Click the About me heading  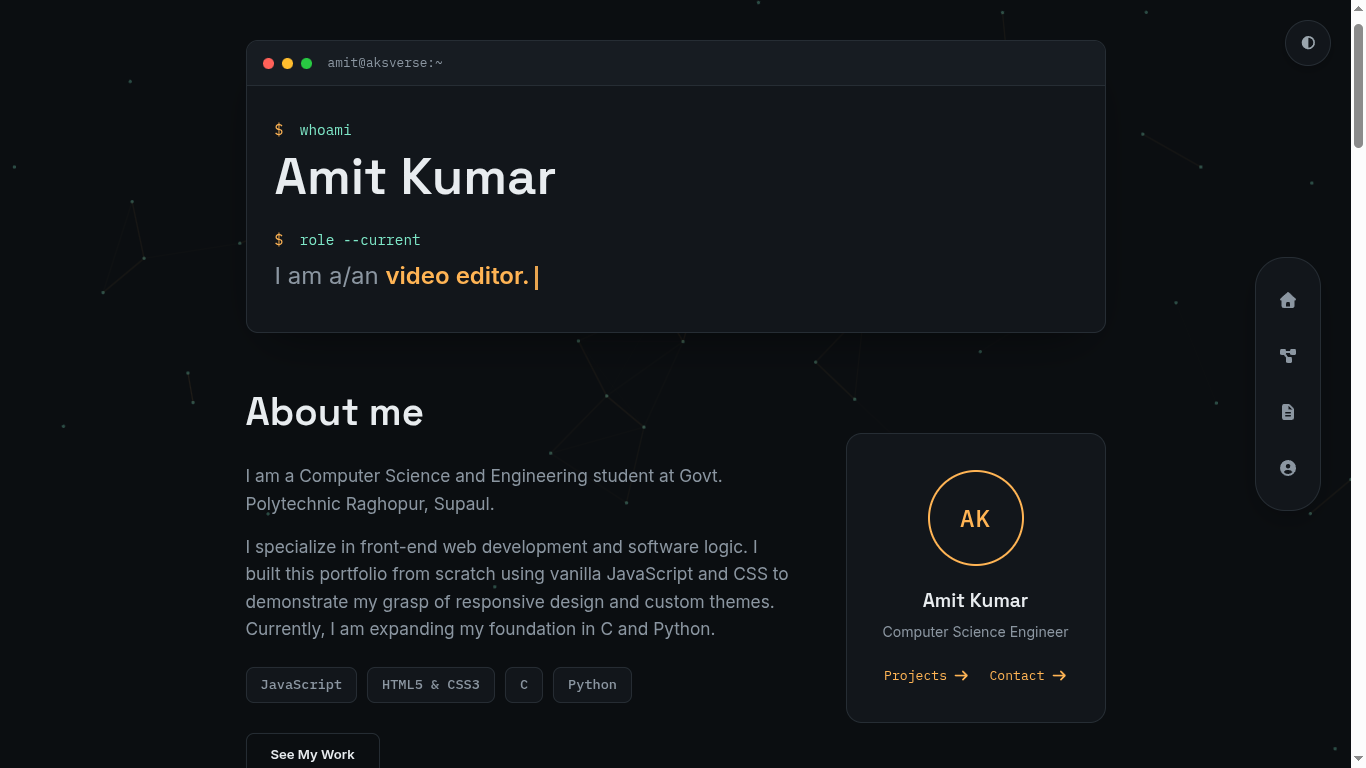pos(335,412)
